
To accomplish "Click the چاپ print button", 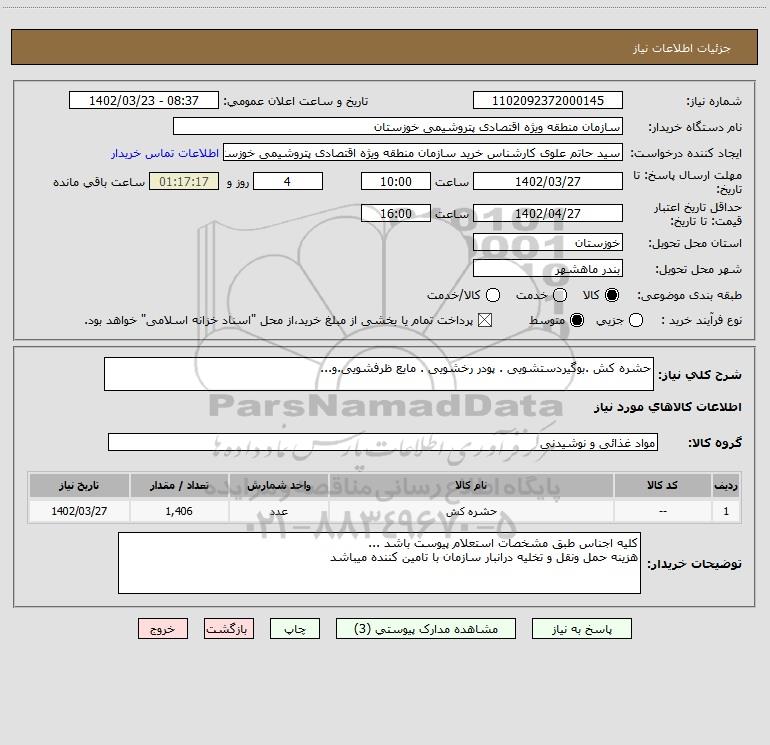I will click(295, 629).
